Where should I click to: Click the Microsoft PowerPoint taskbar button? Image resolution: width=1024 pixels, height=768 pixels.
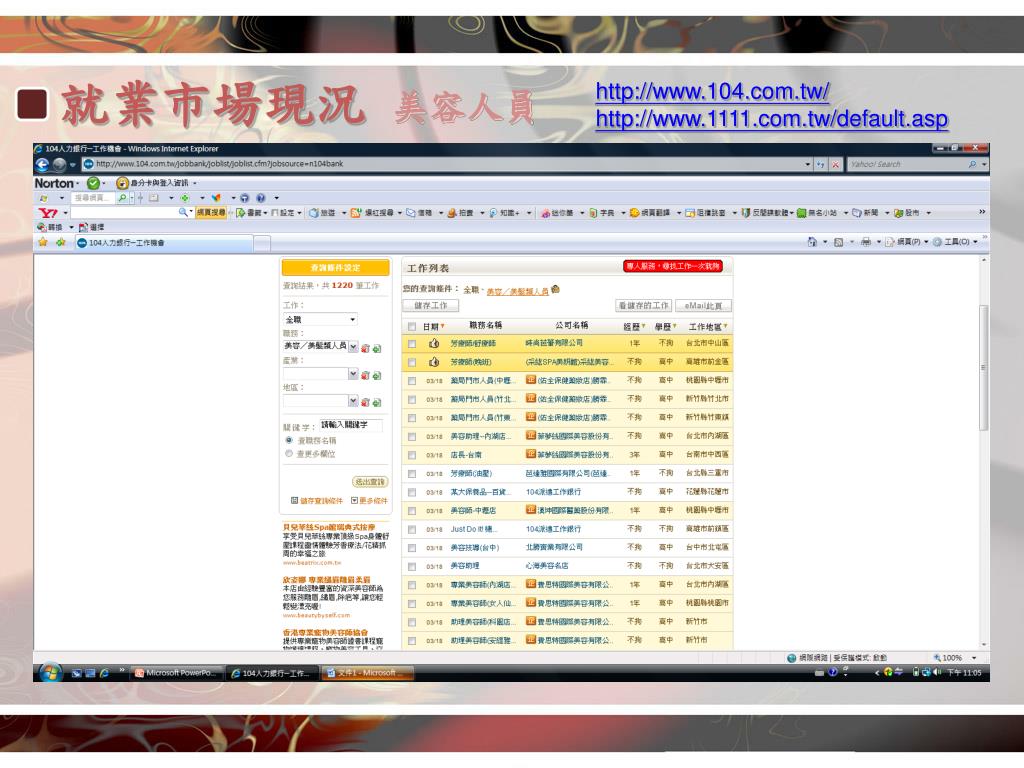pyautogui.click(x=176, y=673)
